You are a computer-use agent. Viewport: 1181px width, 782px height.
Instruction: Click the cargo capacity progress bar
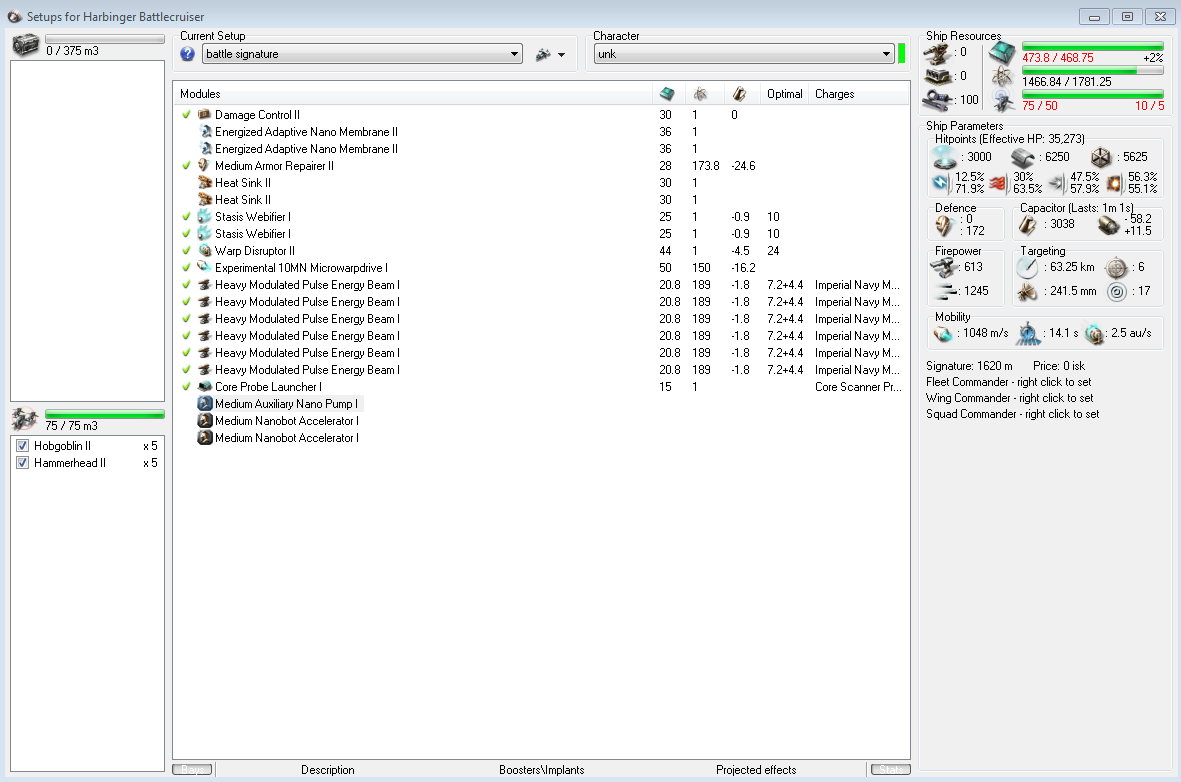(x=105, y=38)
